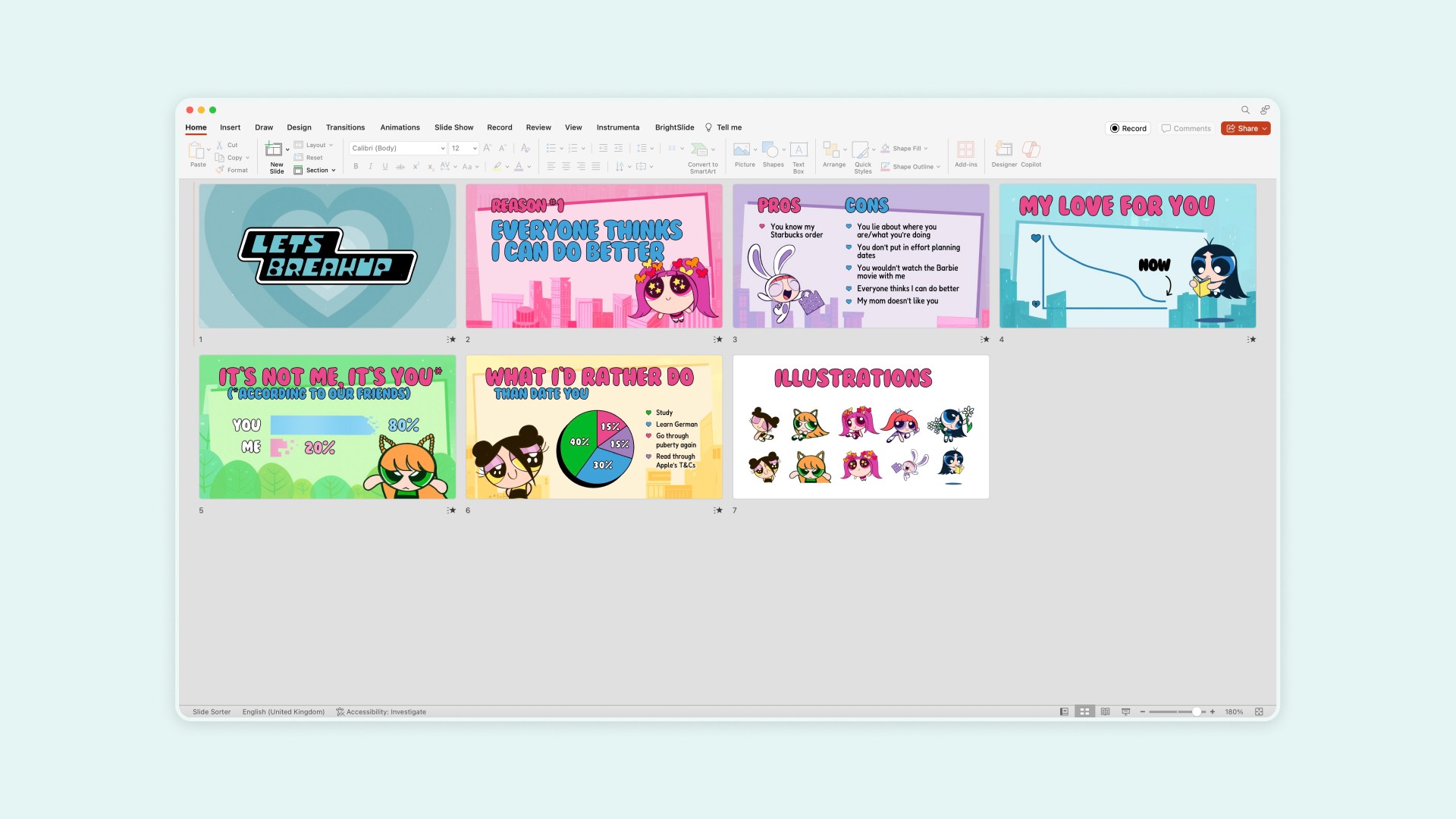Click the Record button at top right
Viewport: 1456px width, 819px height.
1128,129
